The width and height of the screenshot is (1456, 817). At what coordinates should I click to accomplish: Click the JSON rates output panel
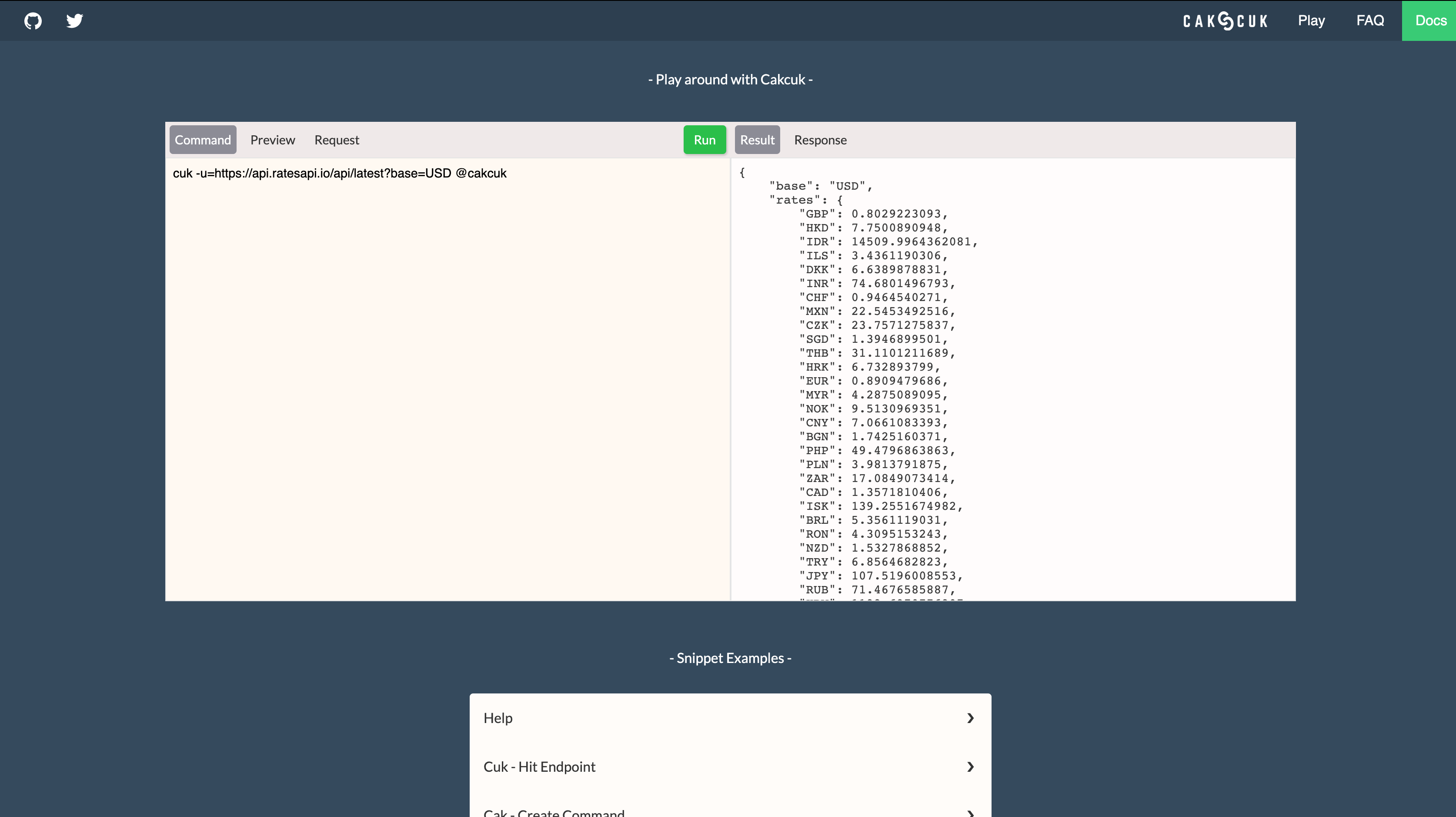[x=1012, y=379]
